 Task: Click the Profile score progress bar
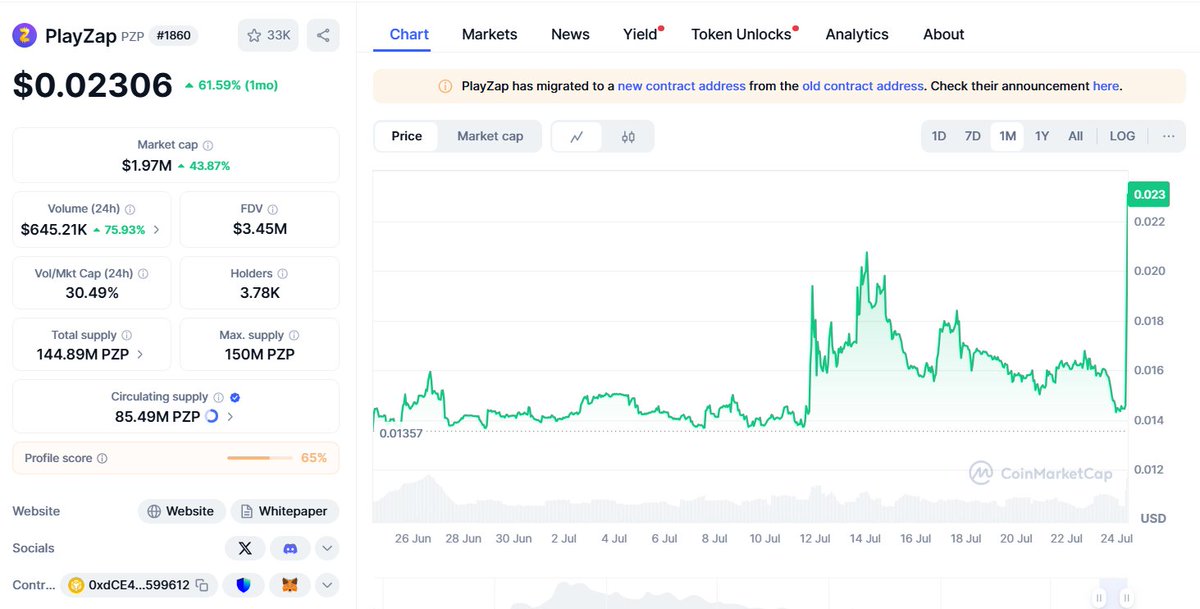click(x=259, y=458)
